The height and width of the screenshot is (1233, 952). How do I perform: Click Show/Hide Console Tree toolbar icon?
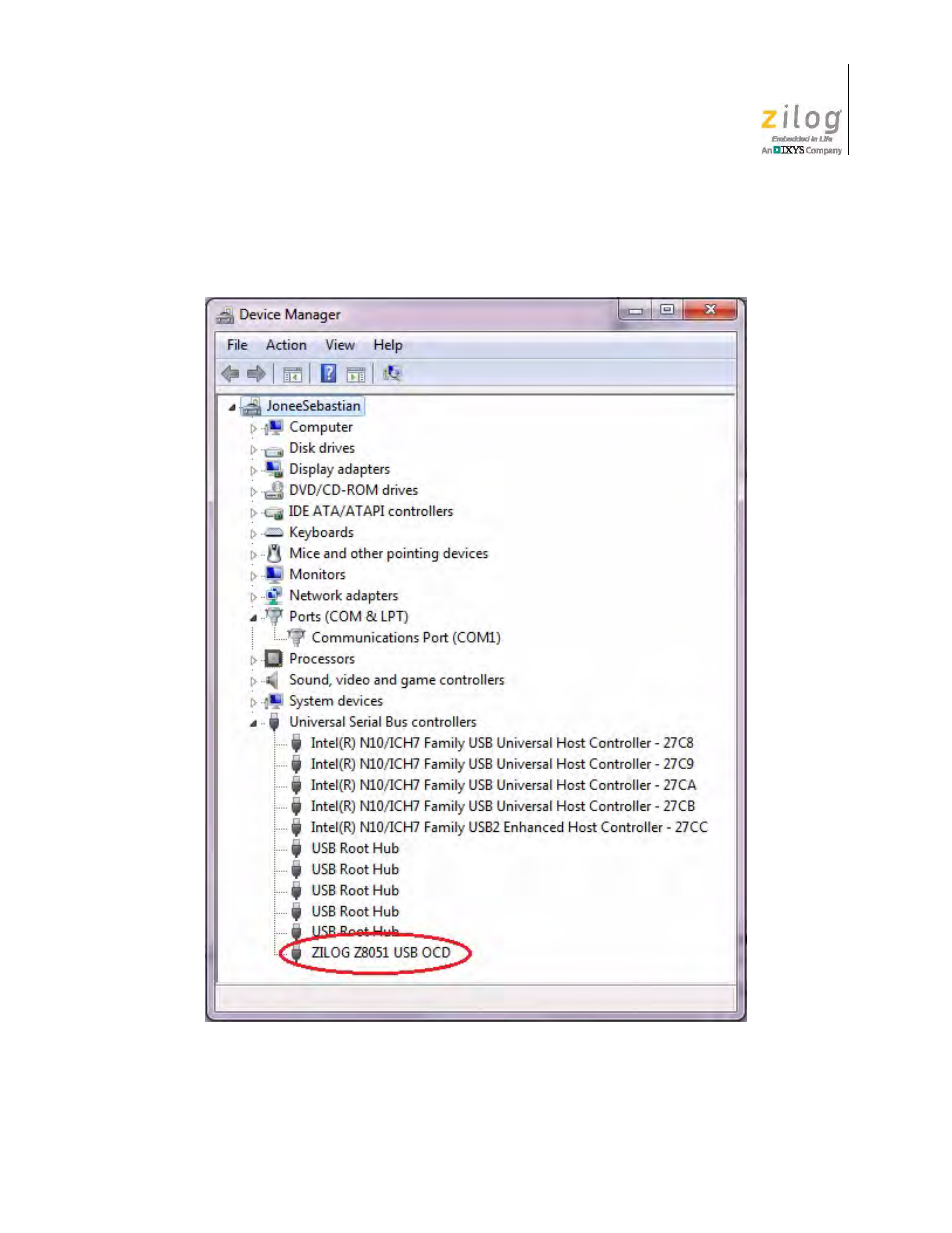(x=292, y=375)
